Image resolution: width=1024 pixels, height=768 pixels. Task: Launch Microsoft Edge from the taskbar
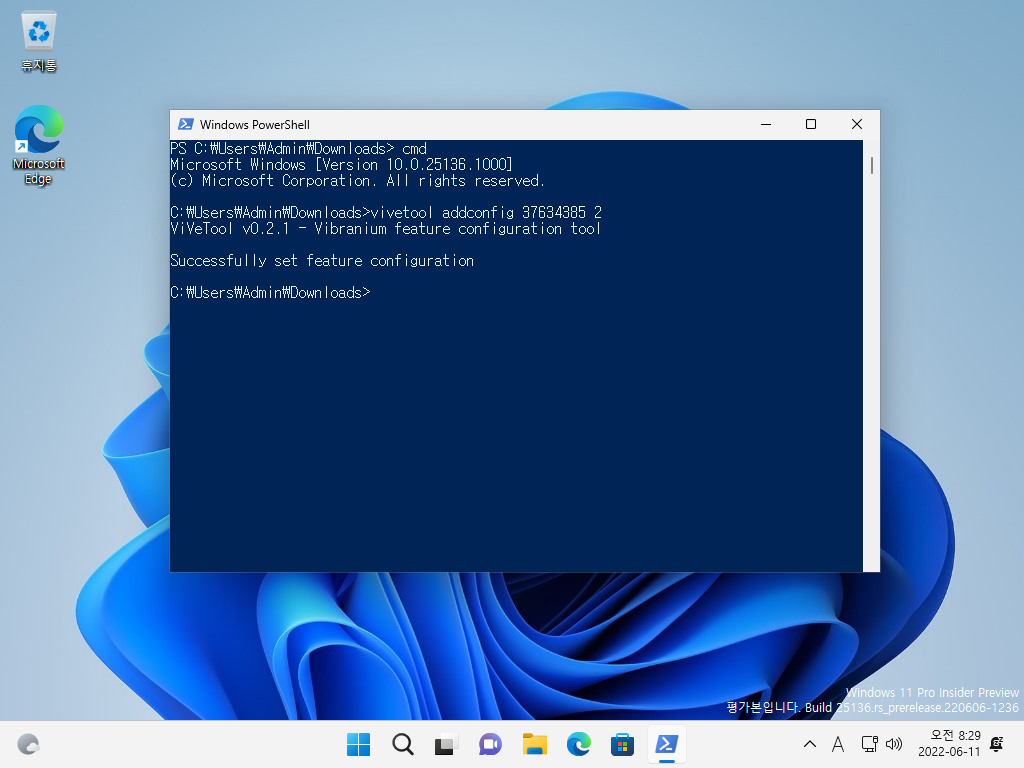click(577, 744)
